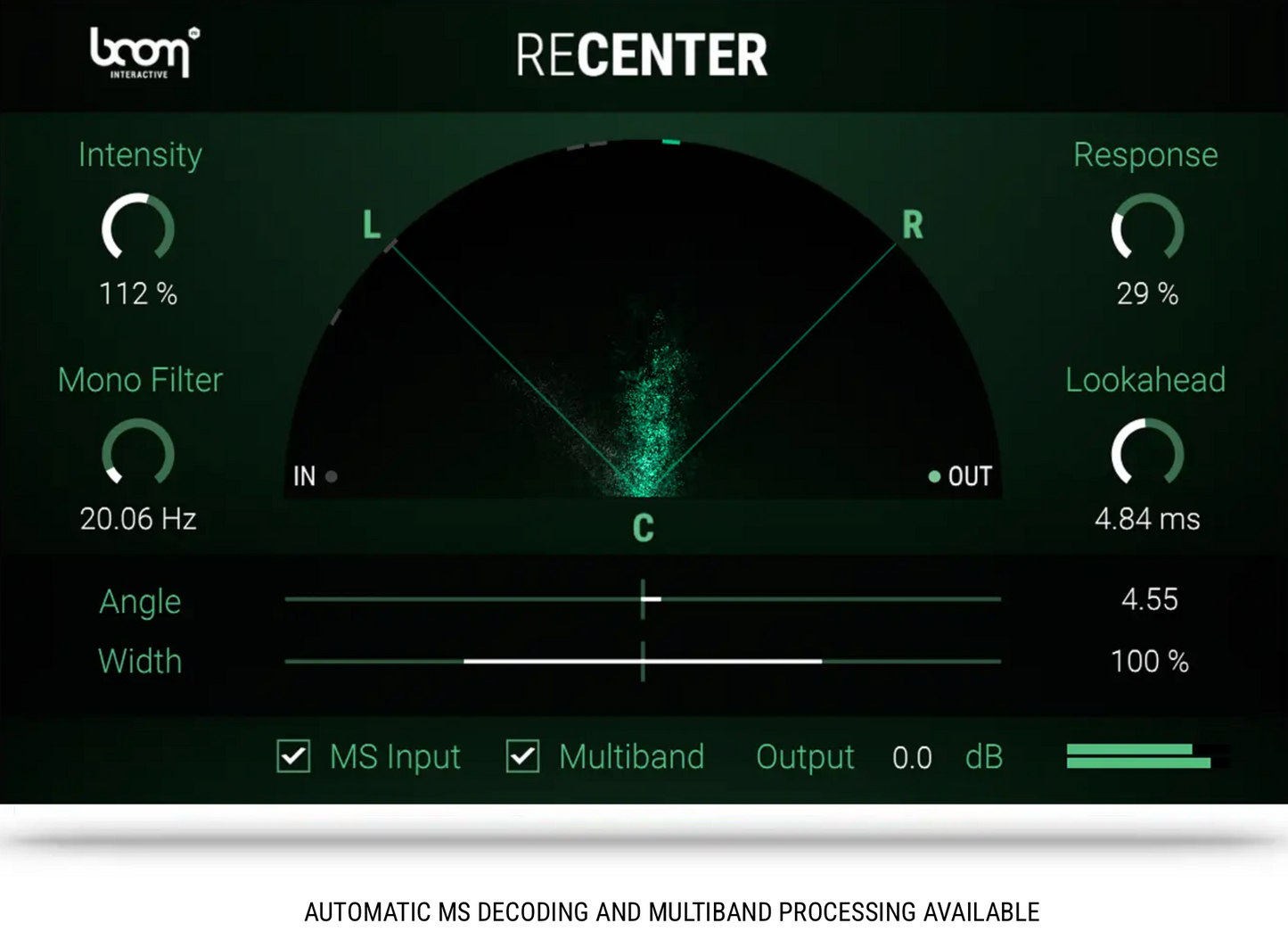Click the Lookahead milliseconds readout
1288x948 pixels.
(x=1148, y=518)
